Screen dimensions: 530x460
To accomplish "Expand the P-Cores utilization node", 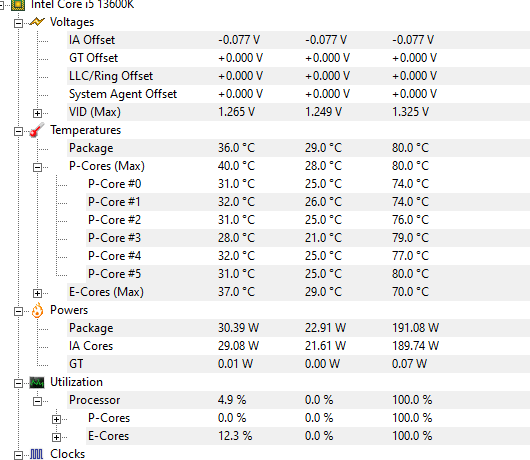I will [x=56, y=419].
